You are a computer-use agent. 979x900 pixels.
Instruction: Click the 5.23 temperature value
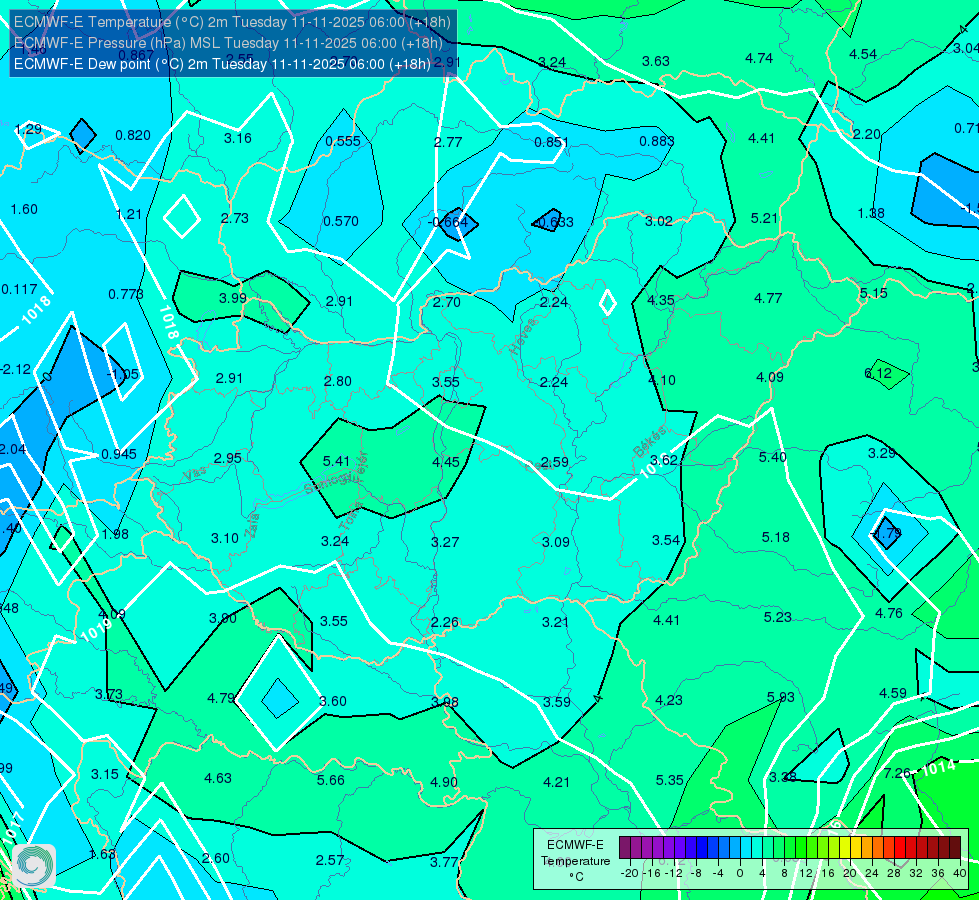(x=777, y=617)
